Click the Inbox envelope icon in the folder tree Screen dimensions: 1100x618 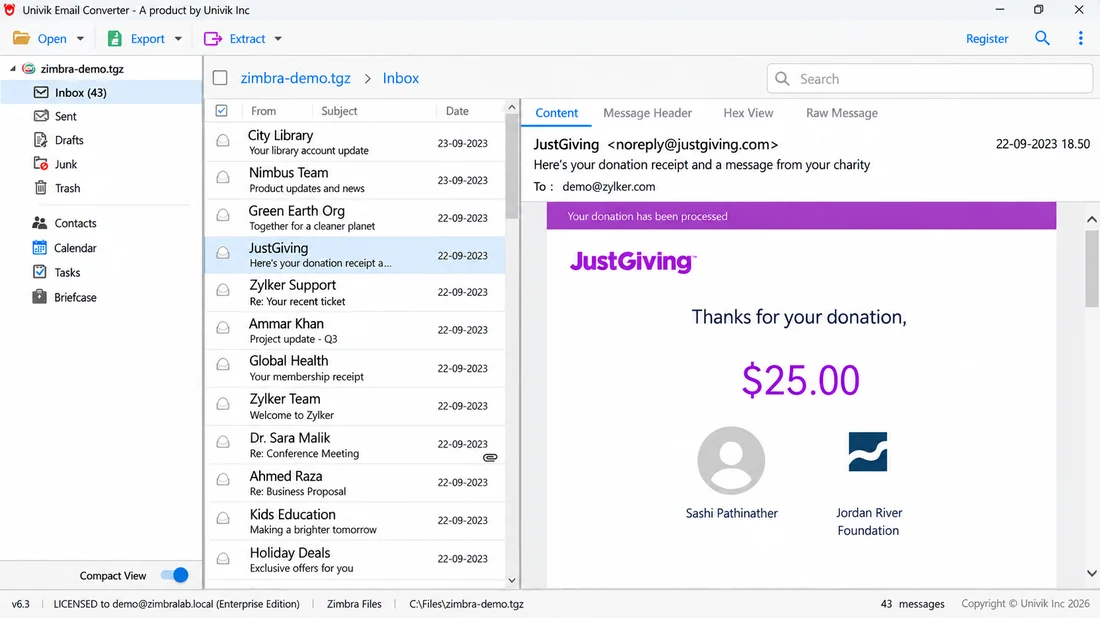(41, 92)
